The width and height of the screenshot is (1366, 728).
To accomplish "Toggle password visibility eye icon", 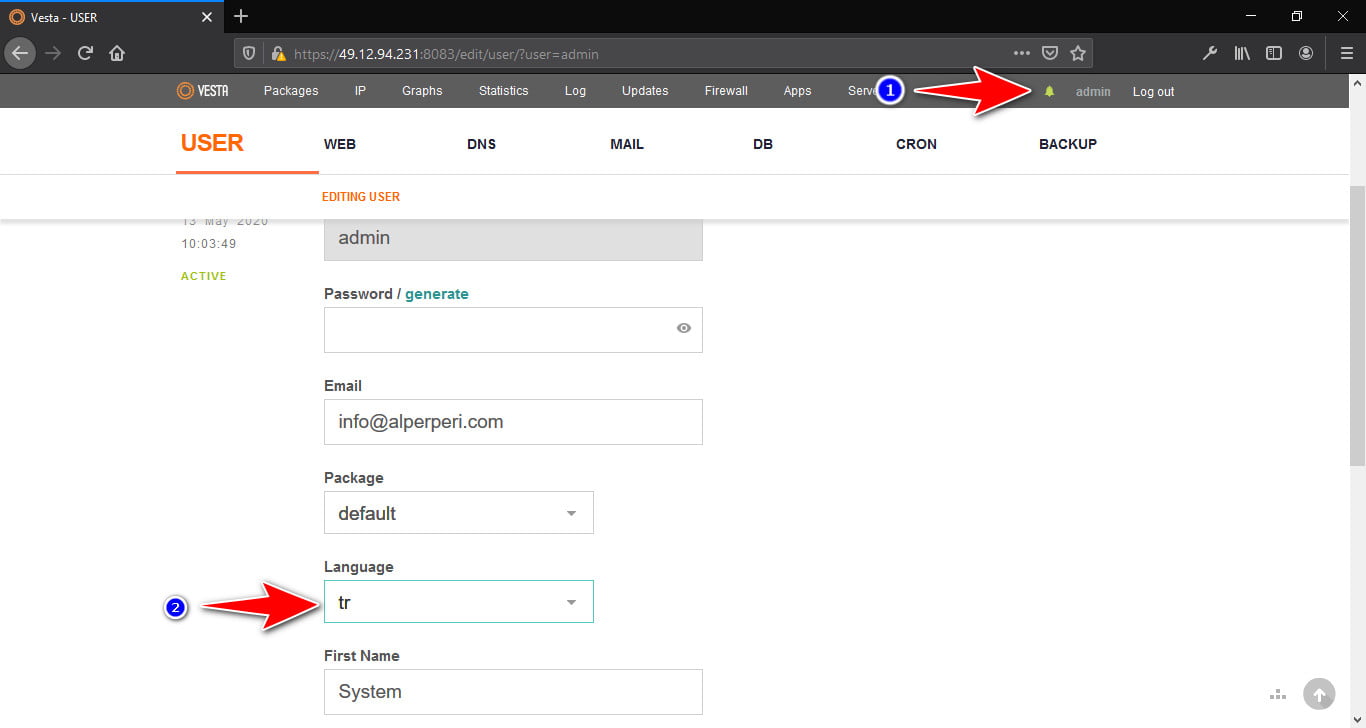I will (x=684, y=328).
